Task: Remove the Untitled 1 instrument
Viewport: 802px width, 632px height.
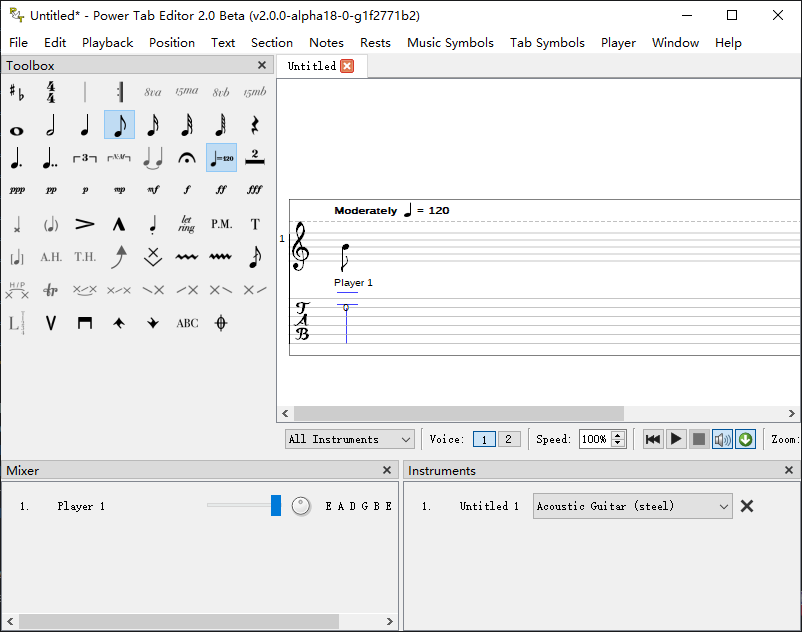Action: [747, 506]
